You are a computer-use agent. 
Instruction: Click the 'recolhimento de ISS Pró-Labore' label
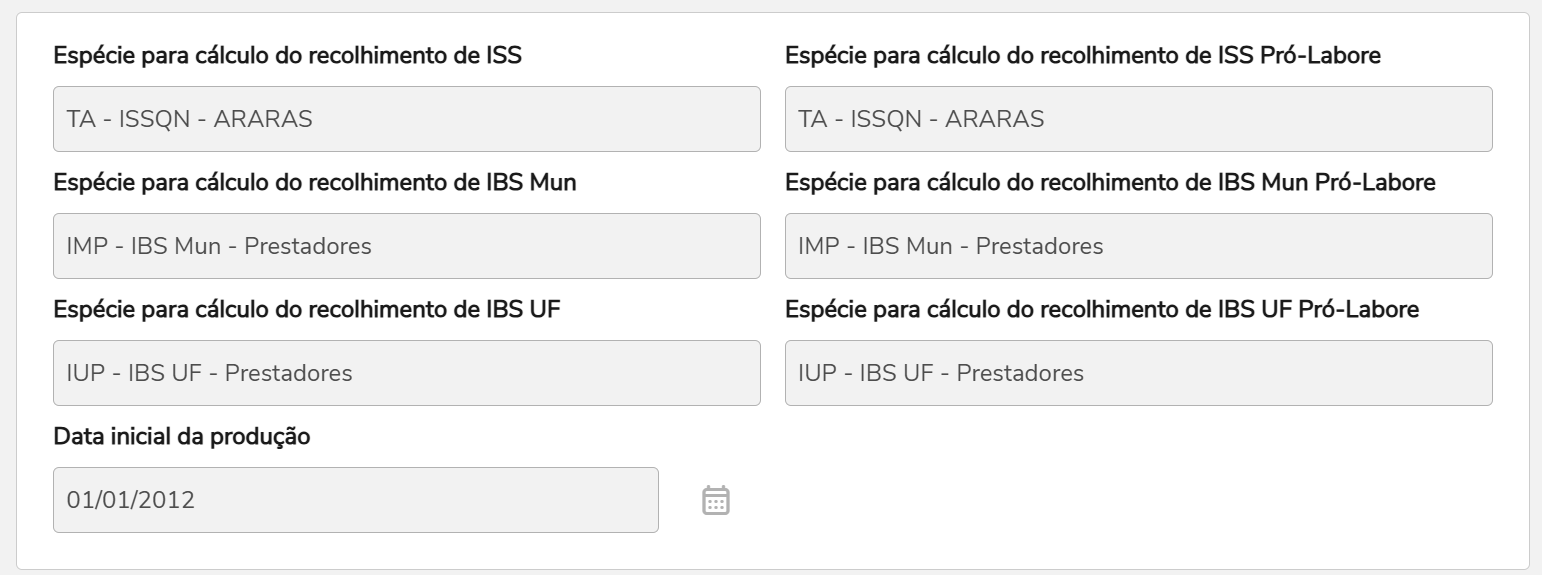click(x=1083, y=56)
